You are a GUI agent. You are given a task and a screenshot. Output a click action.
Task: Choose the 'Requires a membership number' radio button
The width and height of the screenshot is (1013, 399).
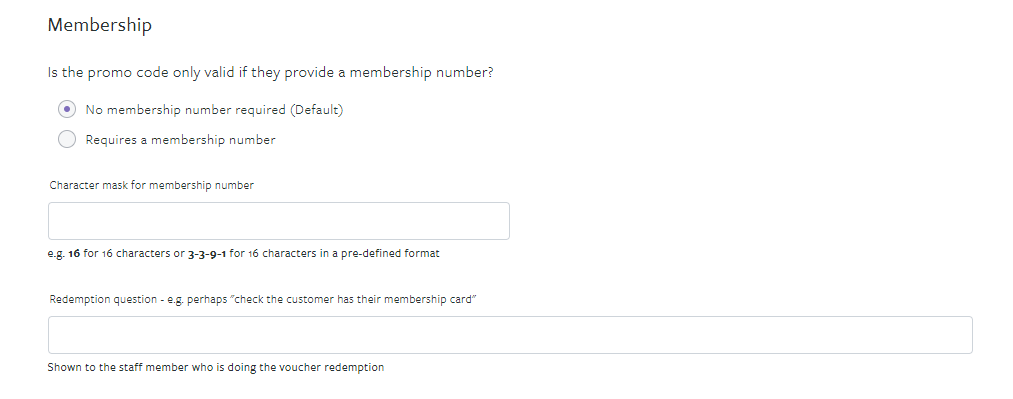(67, 139)
